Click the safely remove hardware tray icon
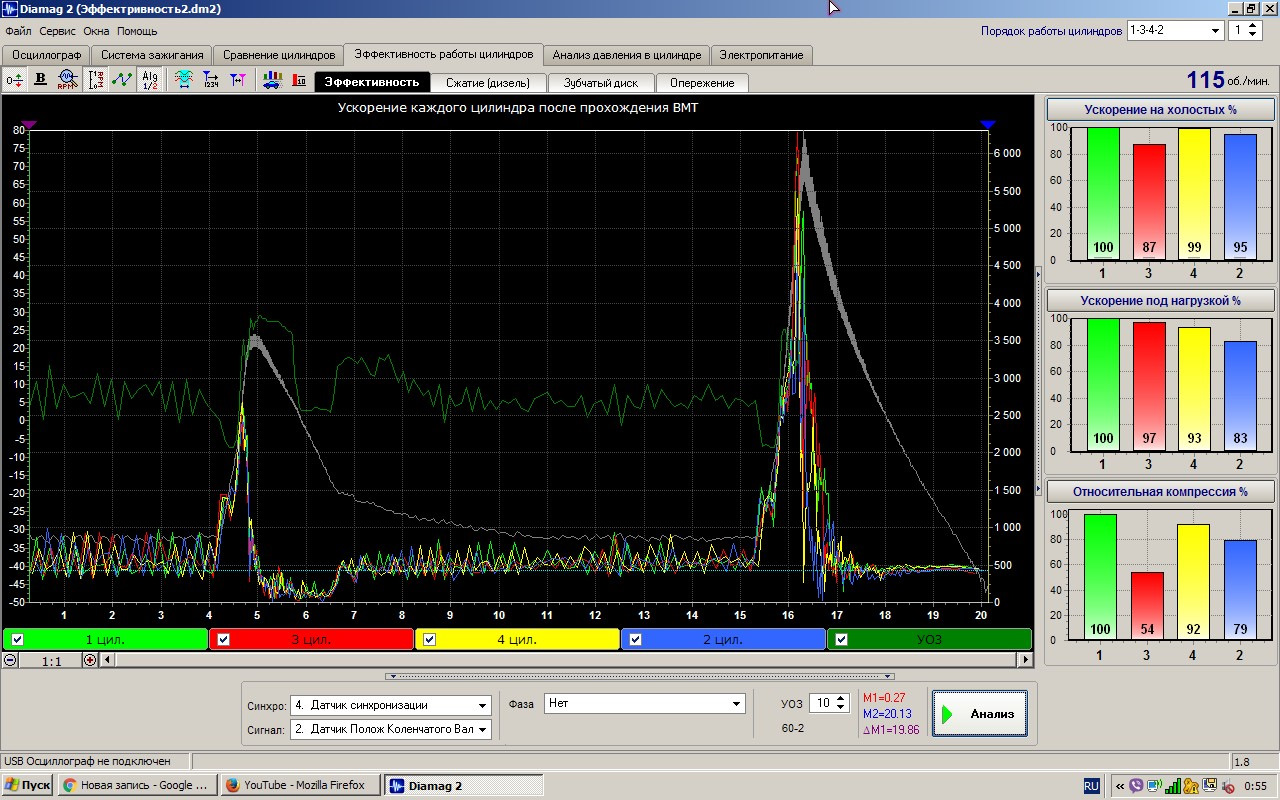 (x=1208, y=785)
